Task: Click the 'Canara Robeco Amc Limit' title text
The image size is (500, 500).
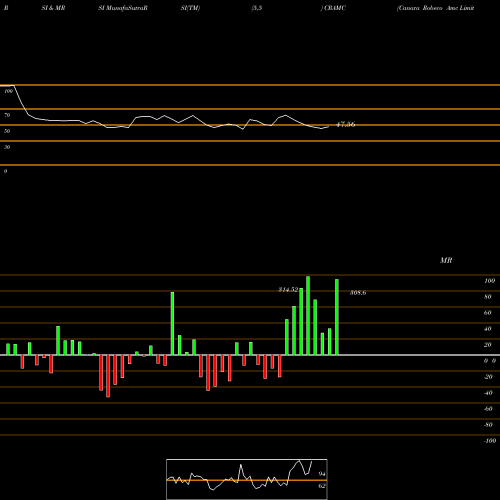Action: pyautogui.click(x=435, y=8)
